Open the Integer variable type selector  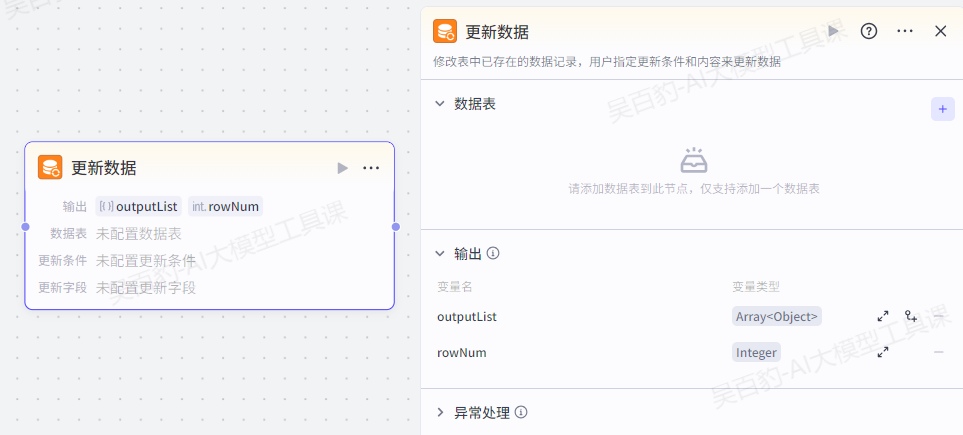756,352
